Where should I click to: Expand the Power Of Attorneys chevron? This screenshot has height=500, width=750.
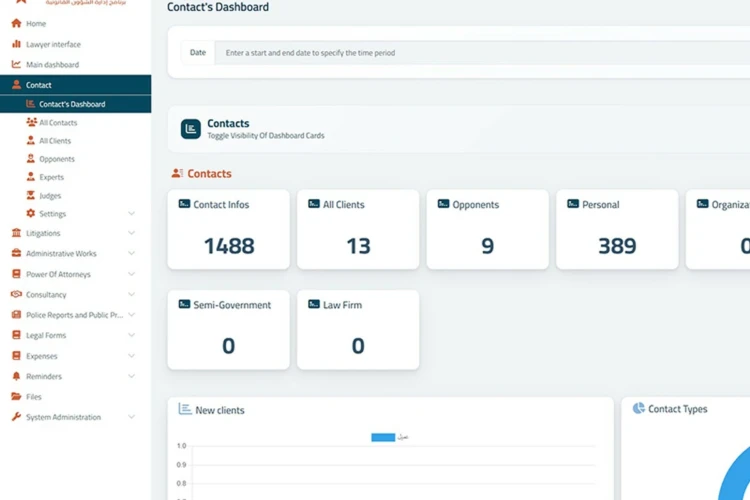131,274
